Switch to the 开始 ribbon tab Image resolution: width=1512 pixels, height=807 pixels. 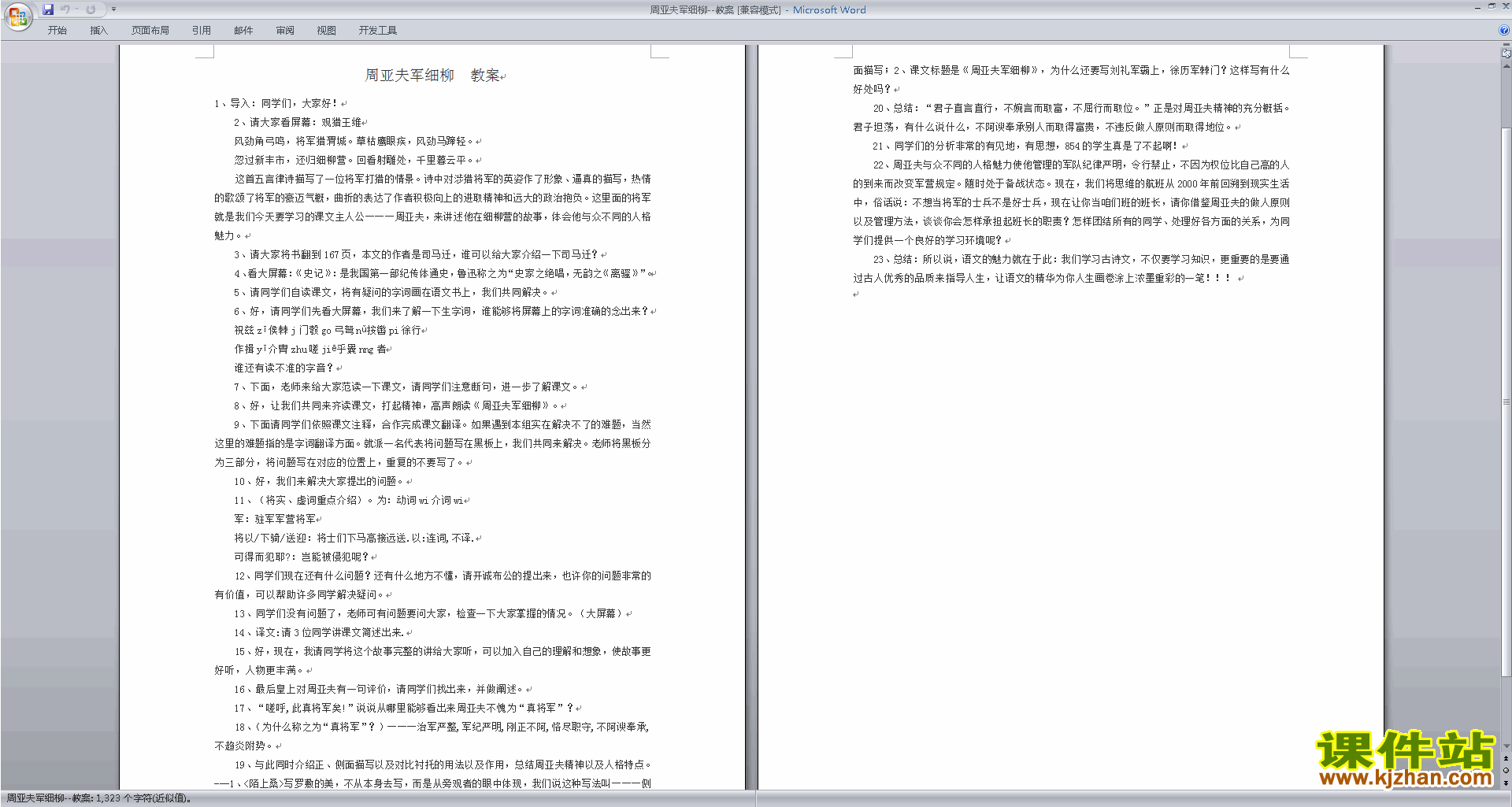pyautogui.click(x=57, y=31)
